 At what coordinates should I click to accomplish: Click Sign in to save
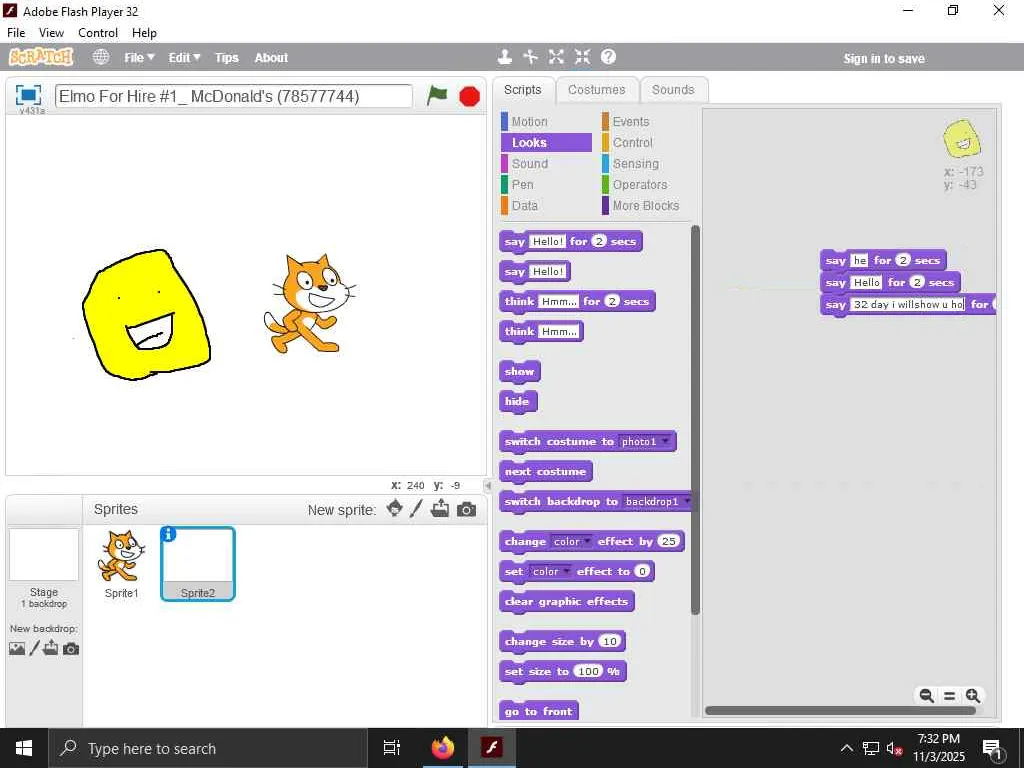coord(884,58)
